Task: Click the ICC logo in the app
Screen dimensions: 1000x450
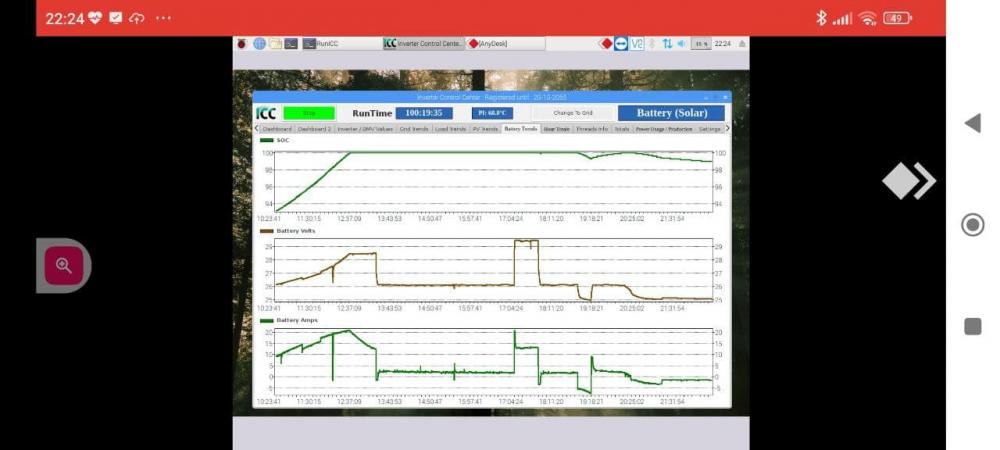Action: click(x=266, y=113)
